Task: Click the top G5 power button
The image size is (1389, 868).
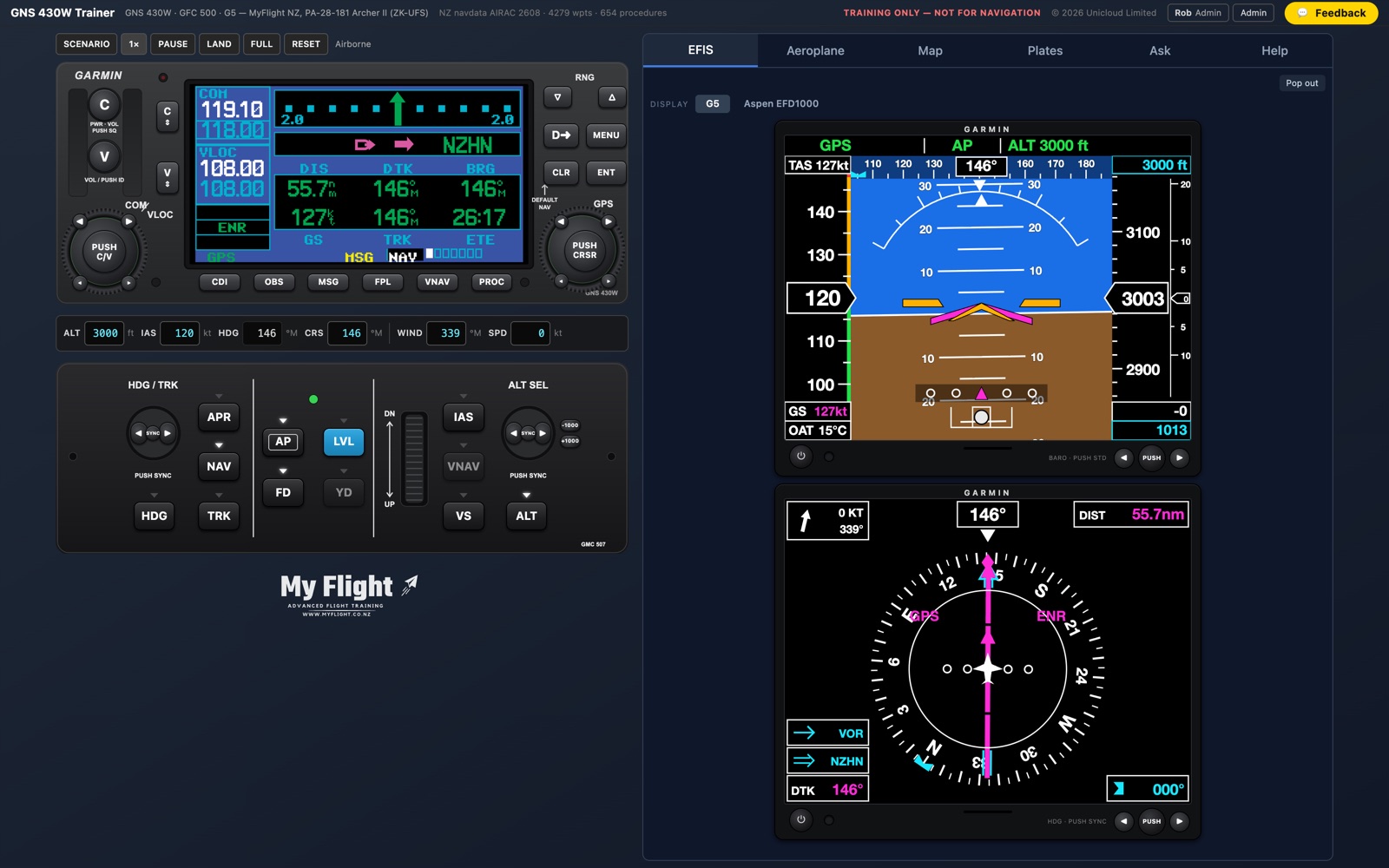Action: pos(800,457)
